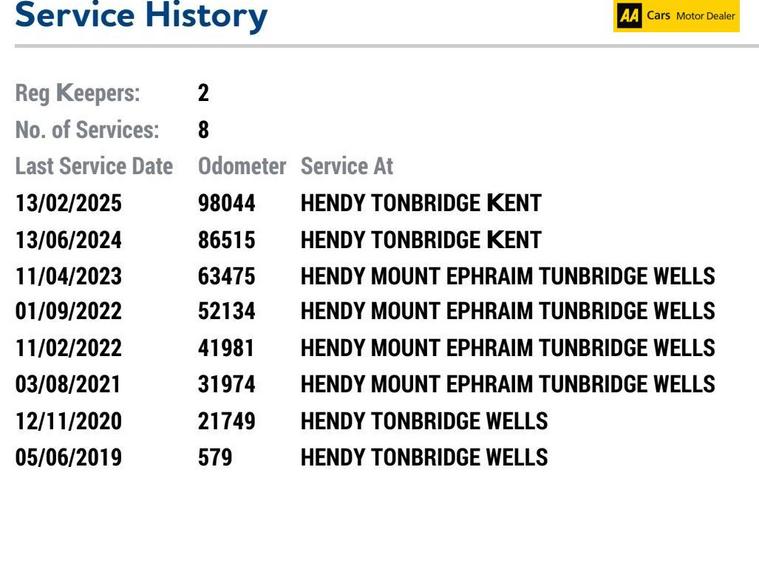The width and height of the screenshot is (759, 569).
Task: Click the Odometer column header
Action: [x=242, y=166]
